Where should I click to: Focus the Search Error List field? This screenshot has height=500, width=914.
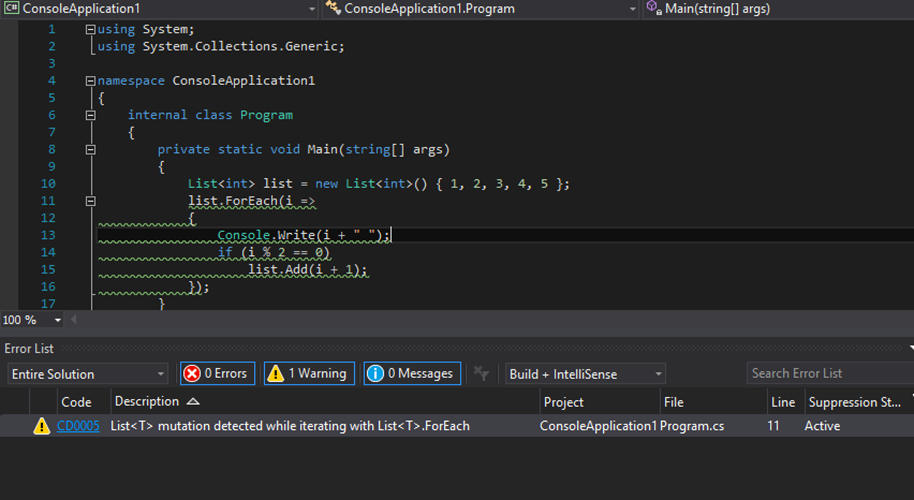point(830,374)
